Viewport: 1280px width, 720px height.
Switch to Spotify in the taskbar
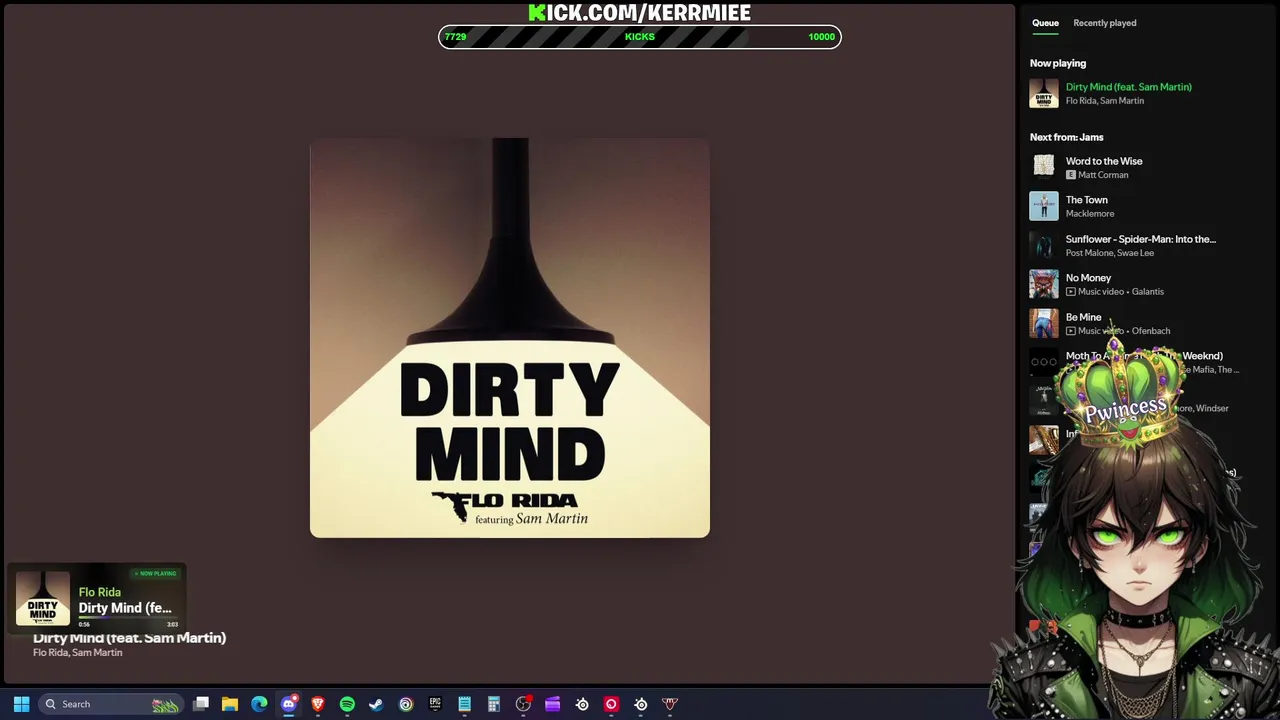coord(347,704)
